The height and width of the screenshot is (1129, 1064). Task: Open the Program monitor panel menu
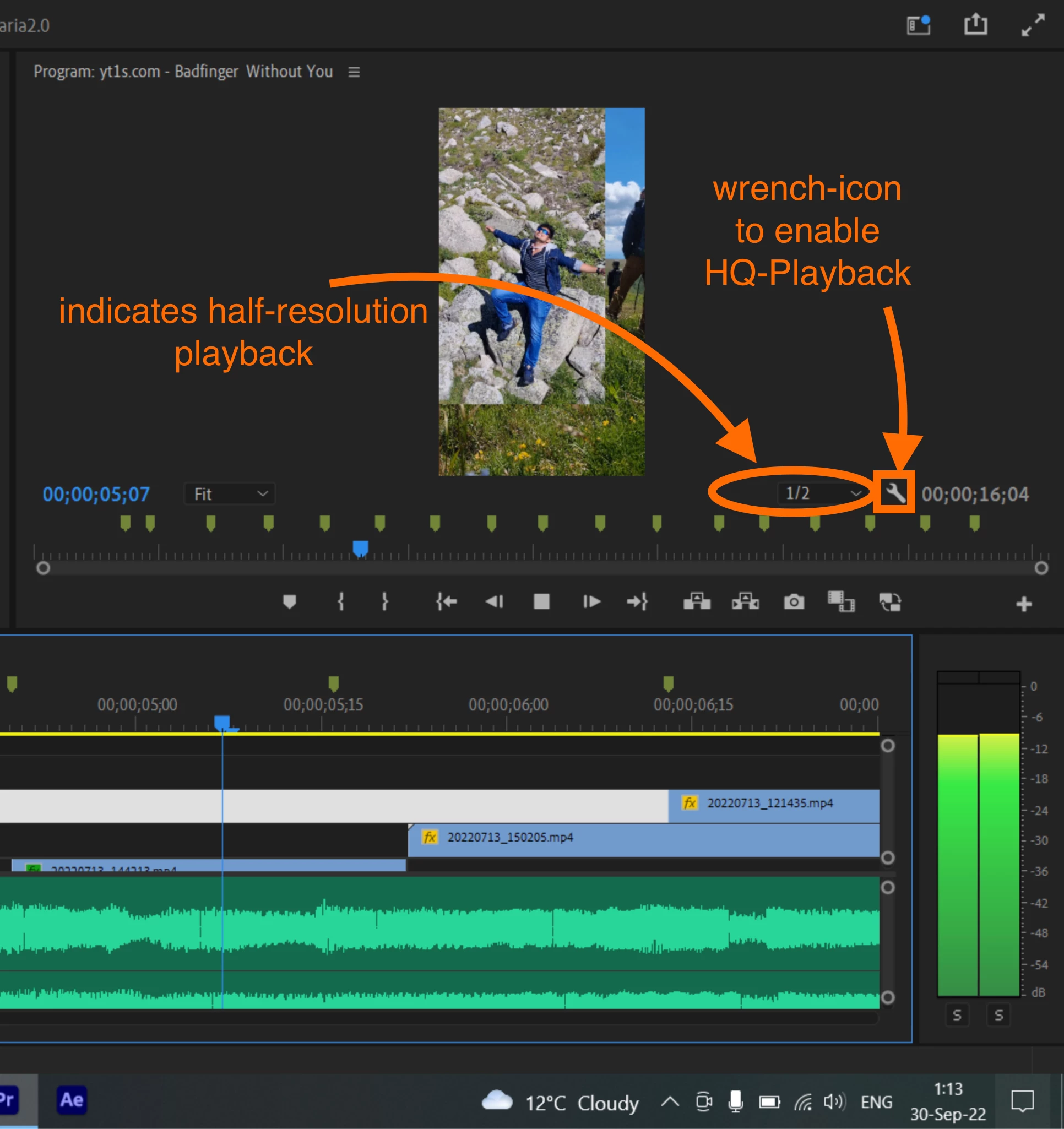click(x=354, y=72)
